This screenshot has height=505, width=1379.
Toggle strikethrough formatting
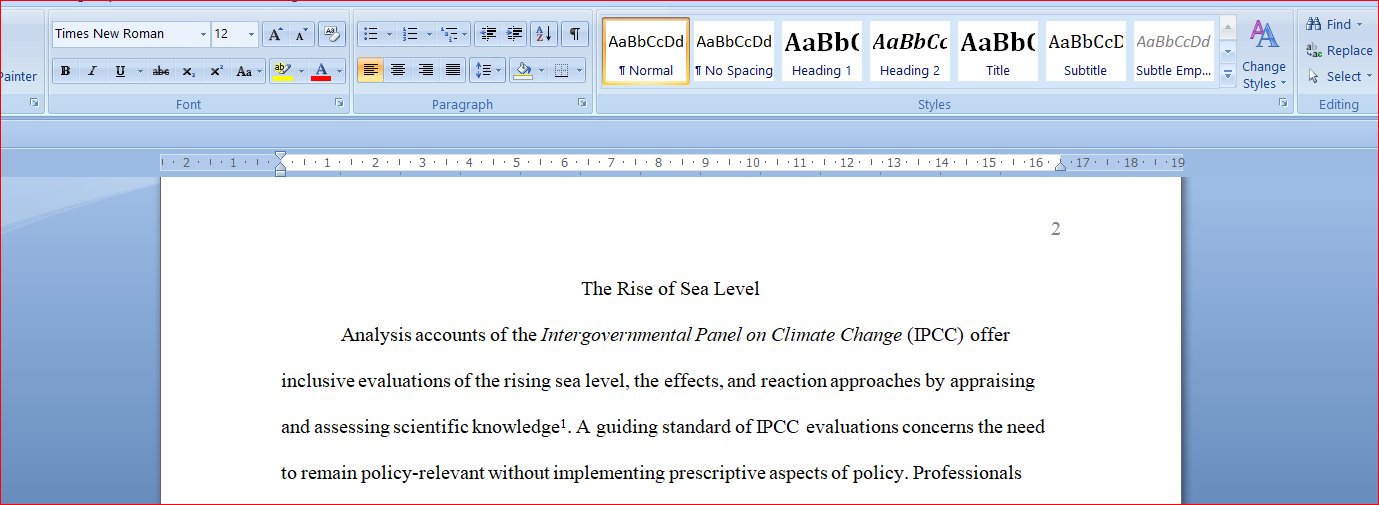[161, 71]
